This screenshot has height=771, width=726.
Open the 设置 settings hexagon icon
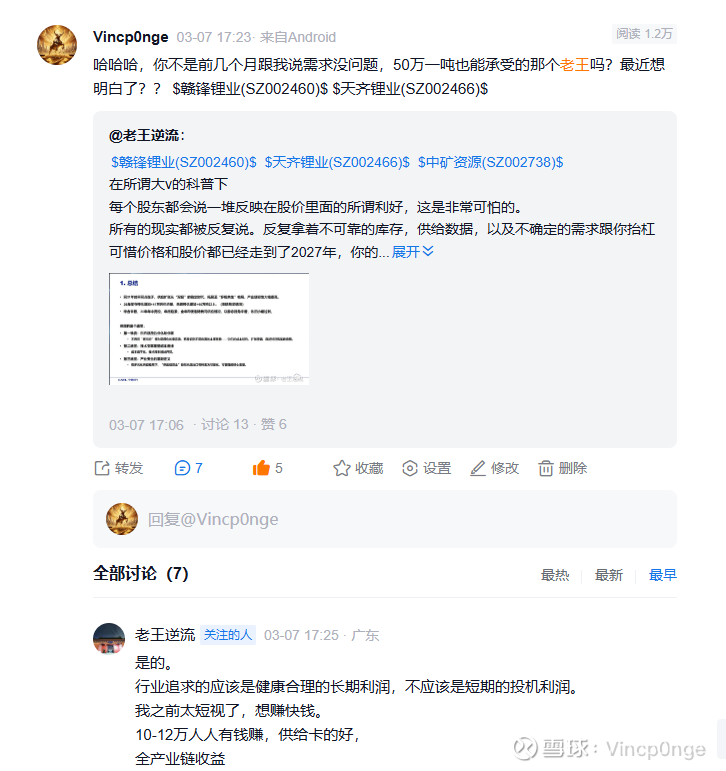click(410, 468)
